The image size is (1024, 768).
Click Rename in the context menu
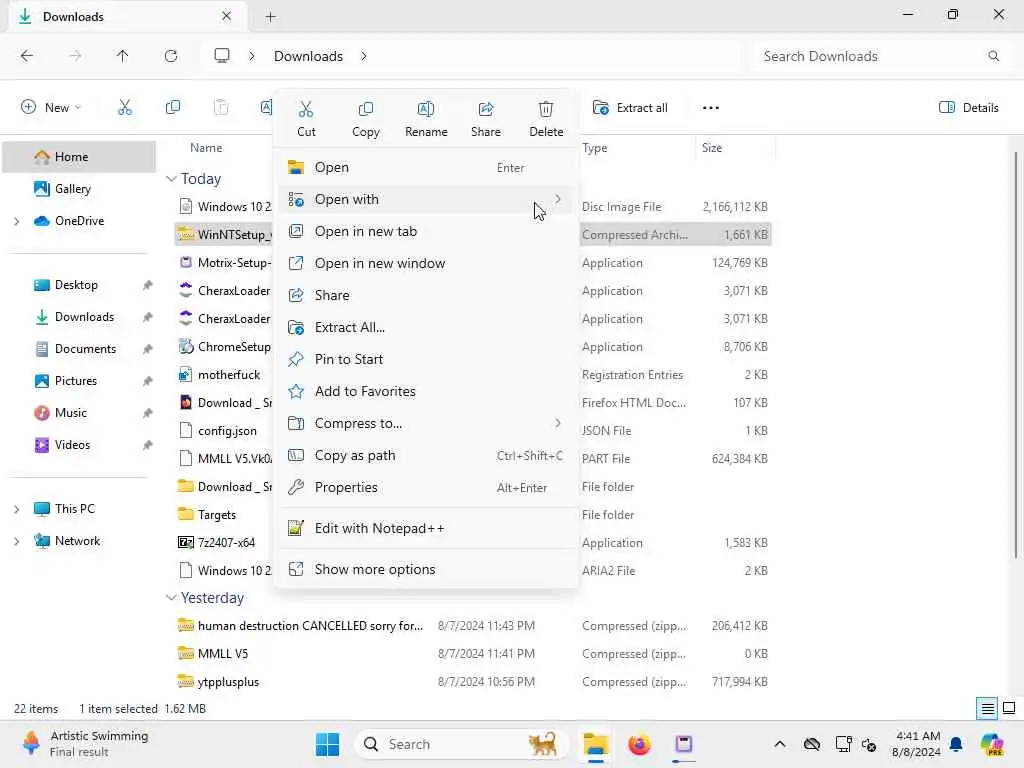click(x=426, y=119)
